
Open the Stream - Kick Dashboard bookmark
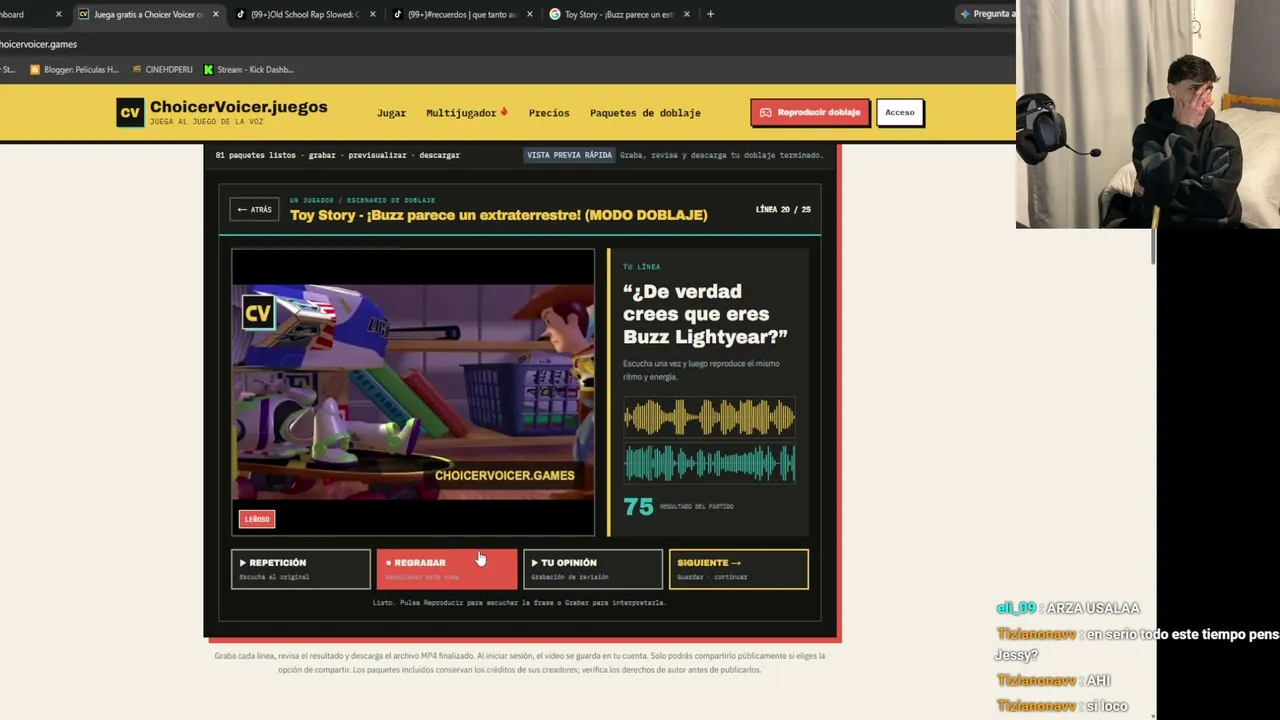tap(248, 70)
